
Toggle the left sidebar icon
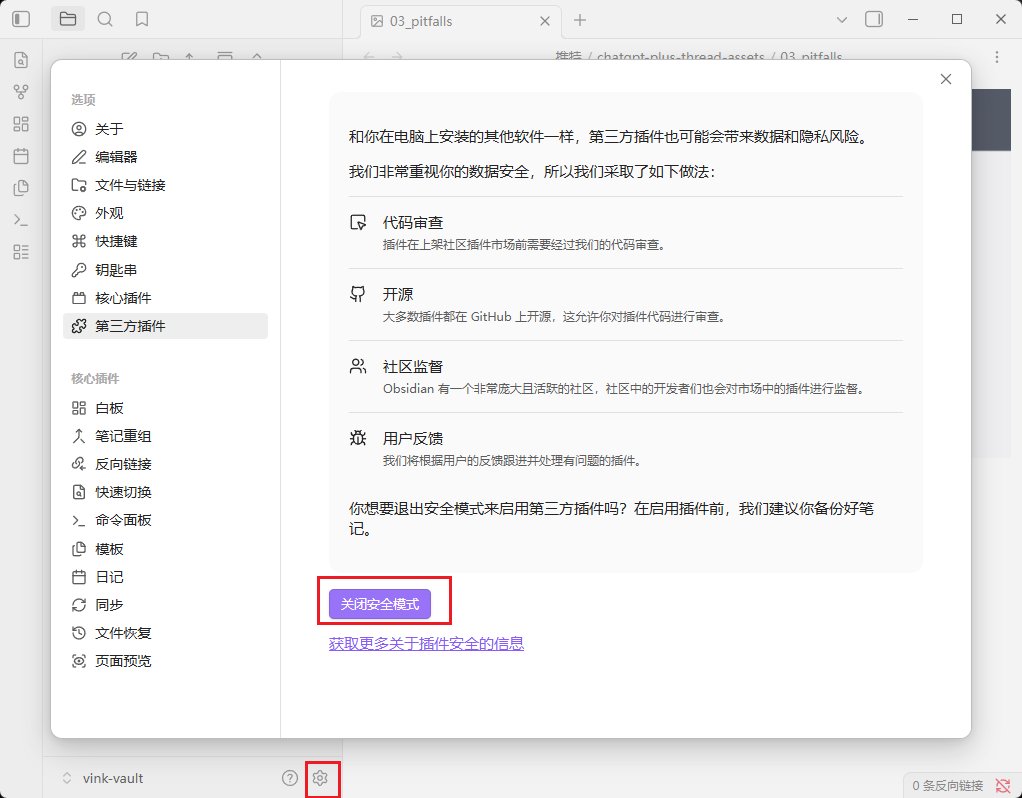pyautogui.click(x=21, y=19)
